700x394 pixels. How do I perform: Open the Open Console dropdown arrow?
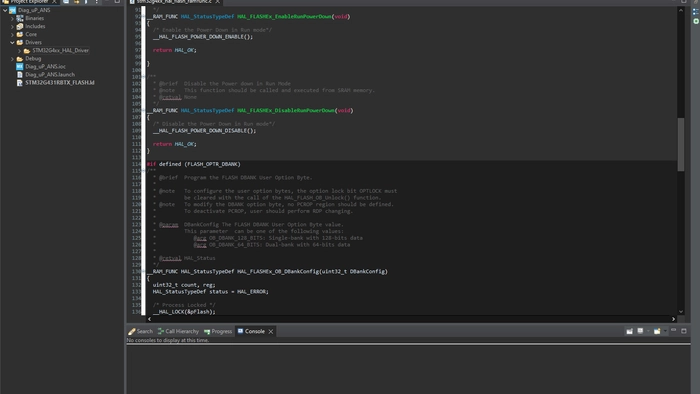665,331
